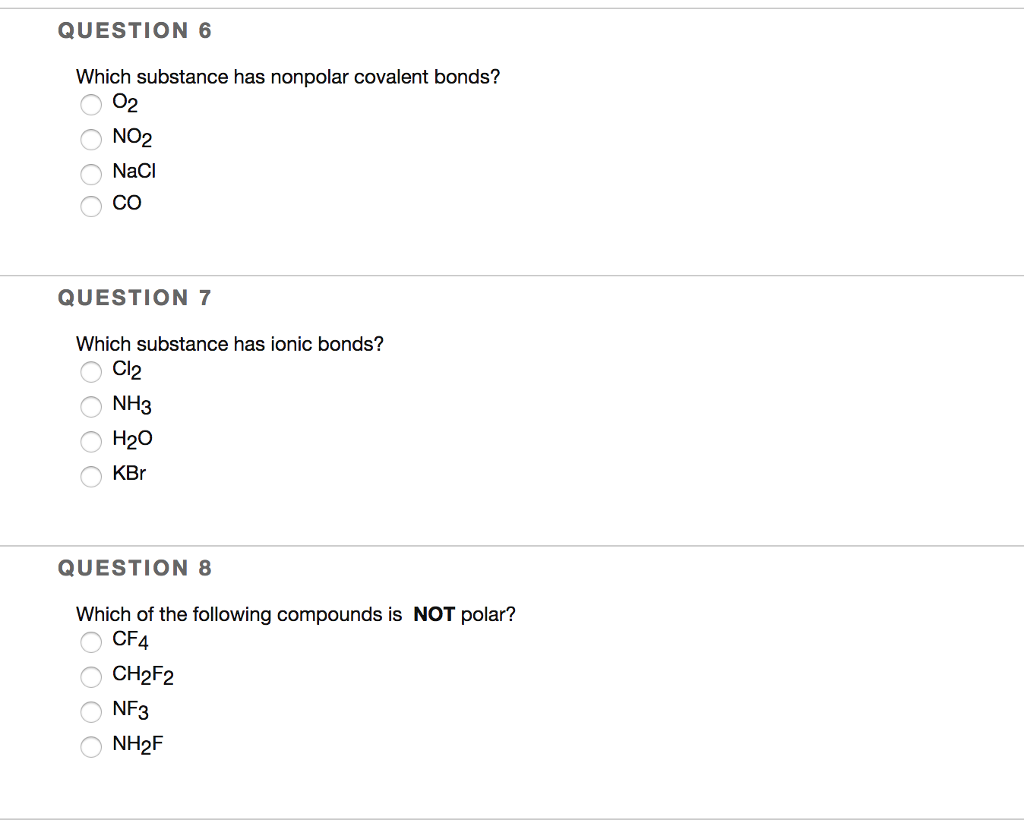Click the QUESTION 7 heading

pyautogui.click(x=135, y=297)
